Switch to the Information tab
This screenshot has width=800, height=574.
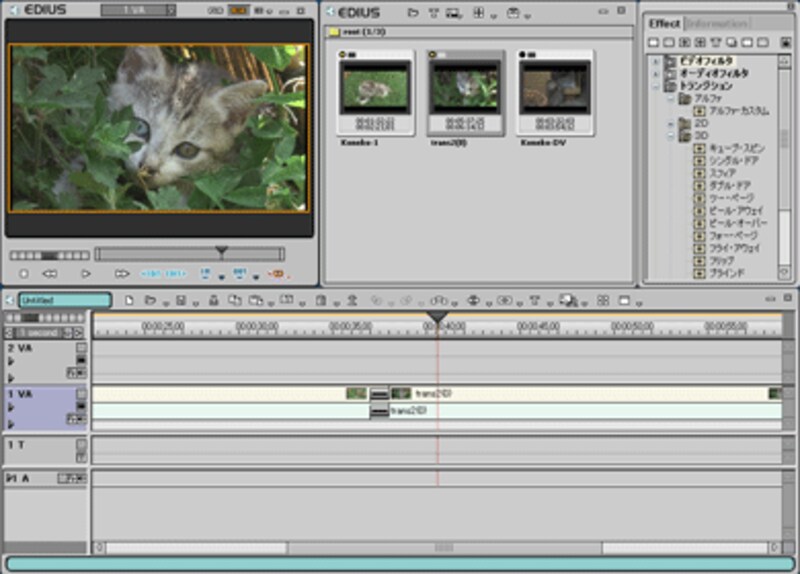(x=716, y=23)
